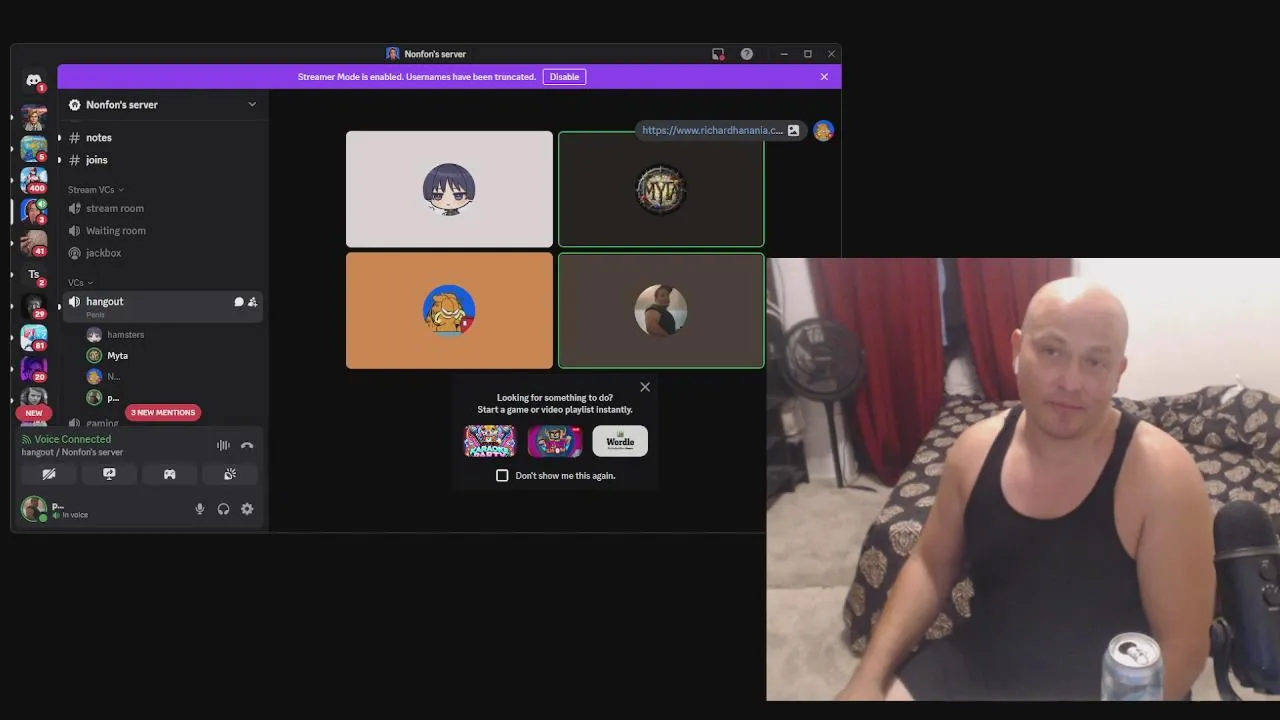Dismiss the Streamer Mode banner
The height and width of the screenshot is (720, 1280).
click(x=824, y=77)
